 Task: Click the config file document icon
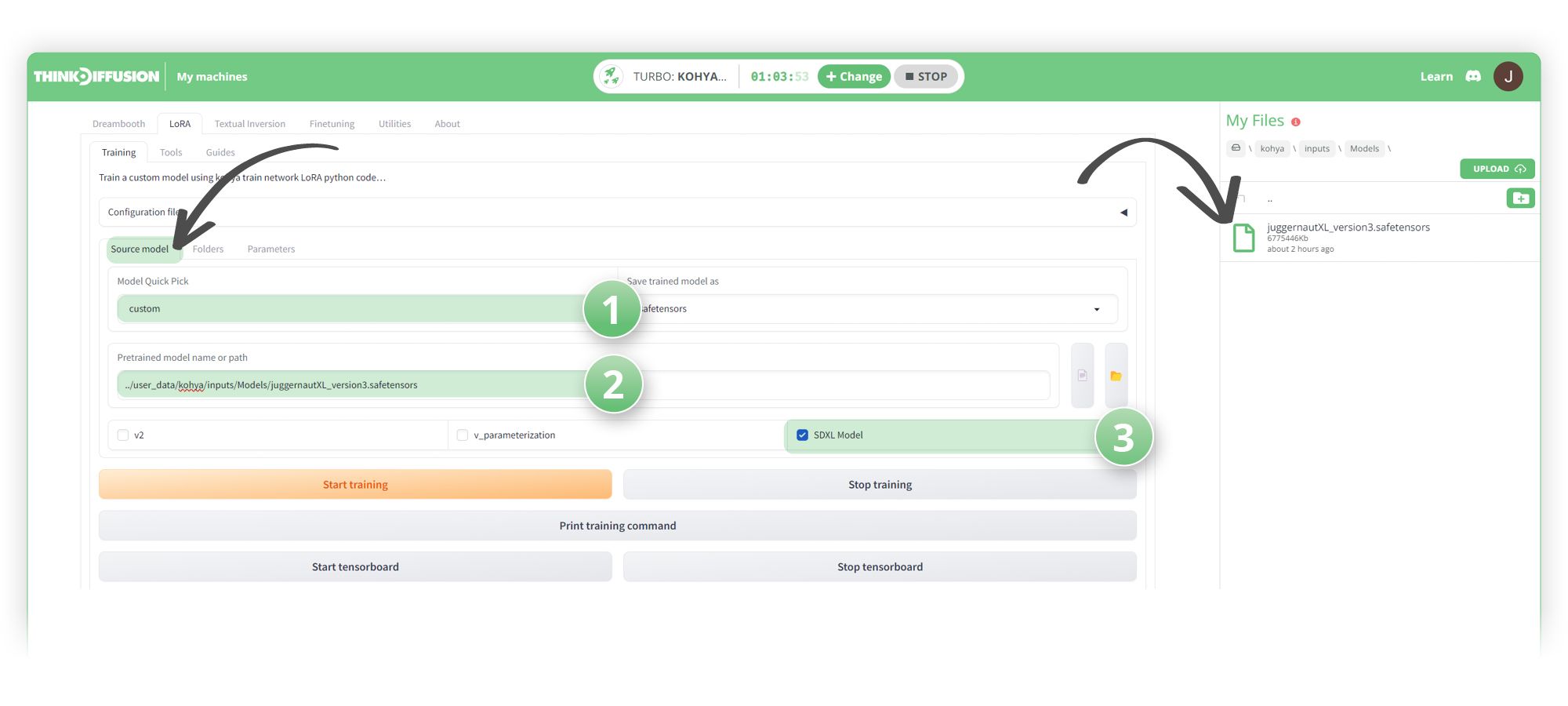coord(1082,375)
